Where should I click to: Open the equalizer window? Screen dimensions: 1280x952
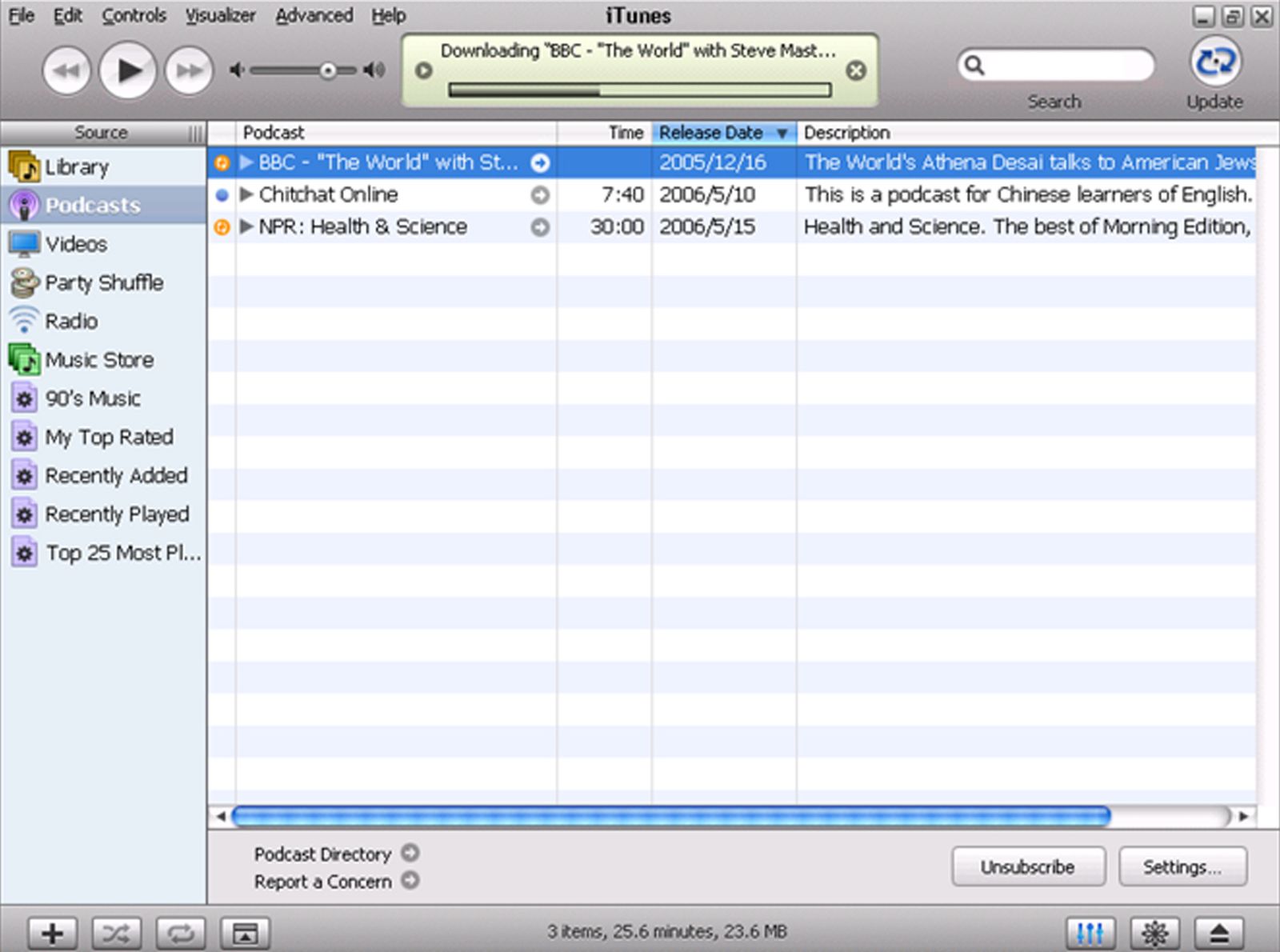1090,933
